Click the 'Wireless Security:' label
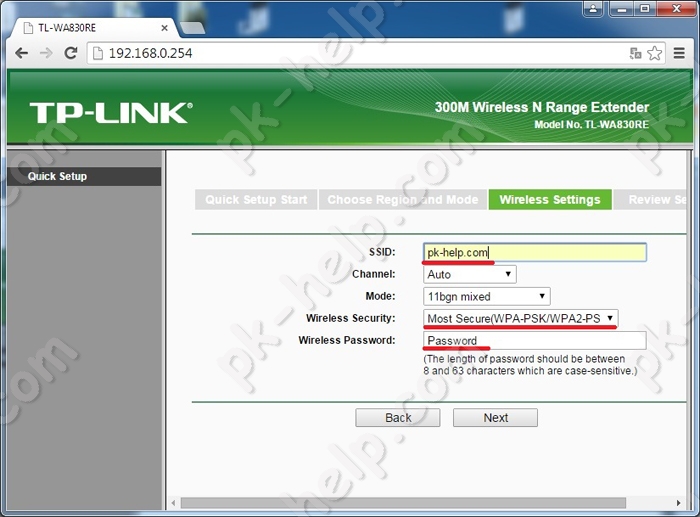This screenshot has height=517, width=700. (x=351, y=318)
